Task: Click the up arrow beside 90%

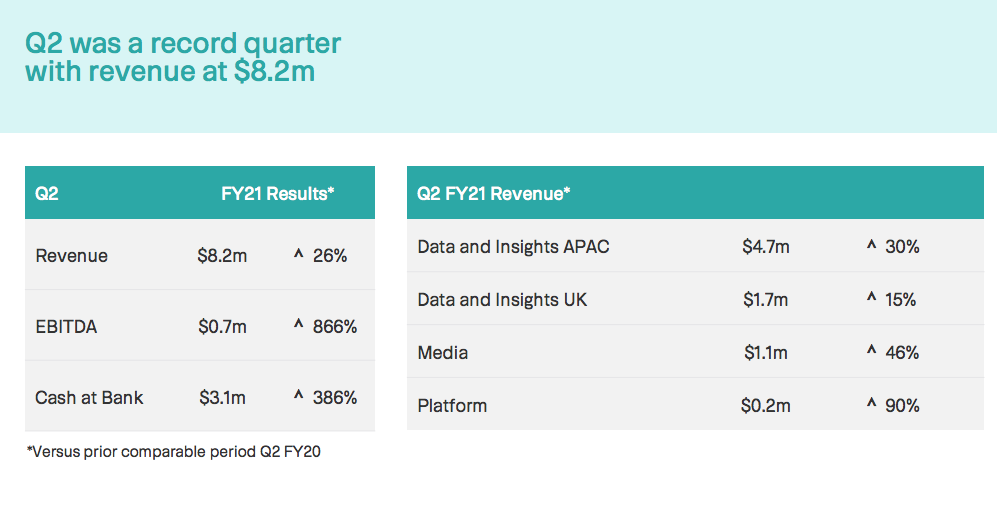Action: (x=871, y=403)
